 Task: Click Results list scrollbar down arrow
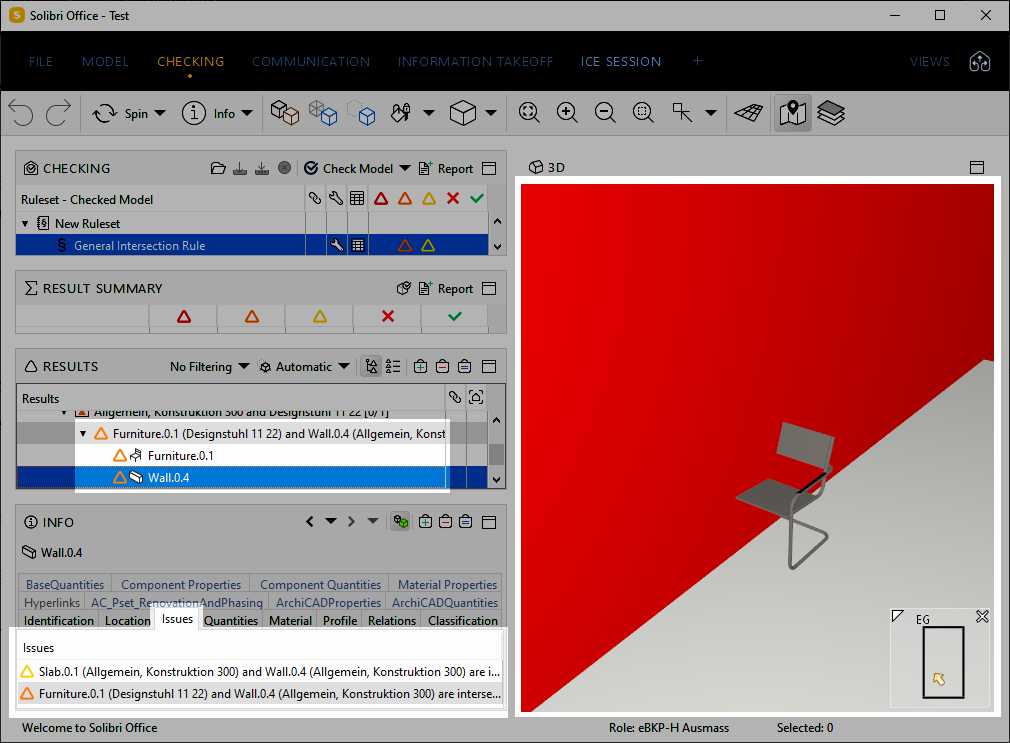(x=497, y=479)
